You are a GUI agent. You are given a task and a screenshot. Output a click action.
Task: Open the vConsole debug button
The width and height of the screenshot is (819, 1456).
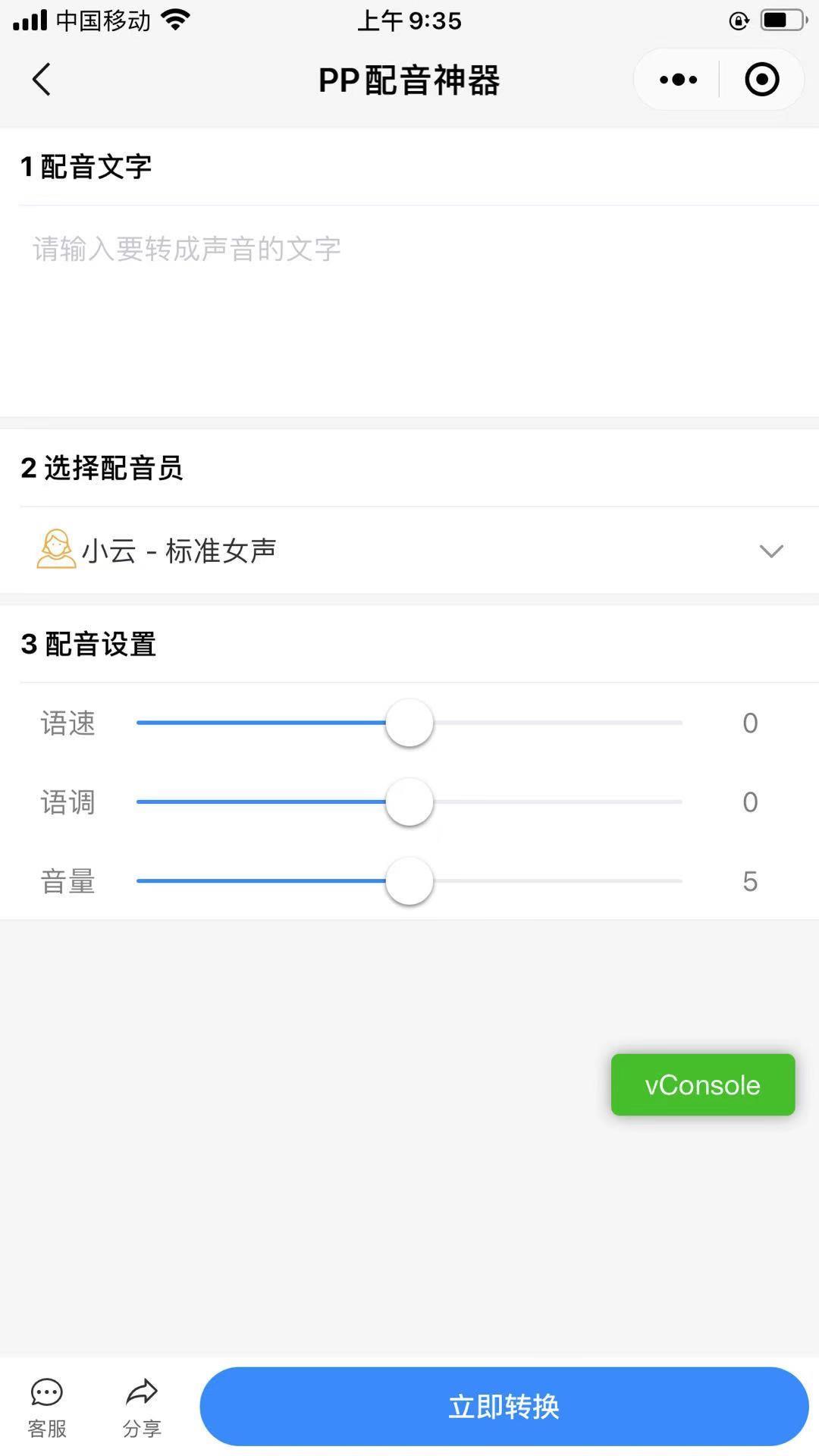[703, 1084]
